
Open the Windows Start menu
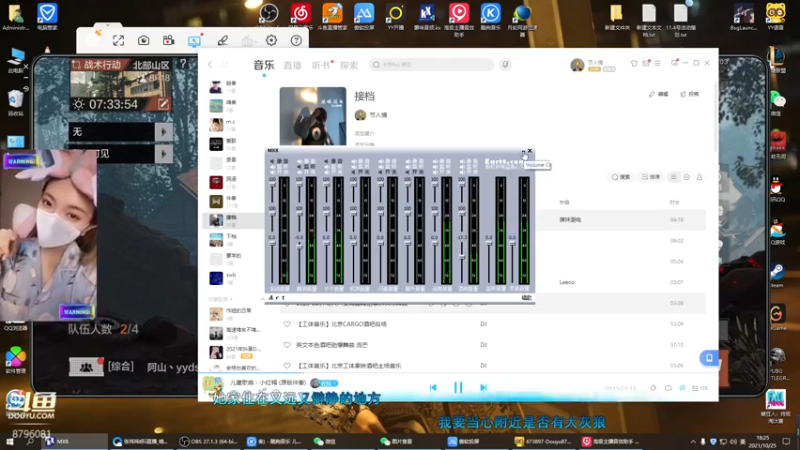point(10,441)
